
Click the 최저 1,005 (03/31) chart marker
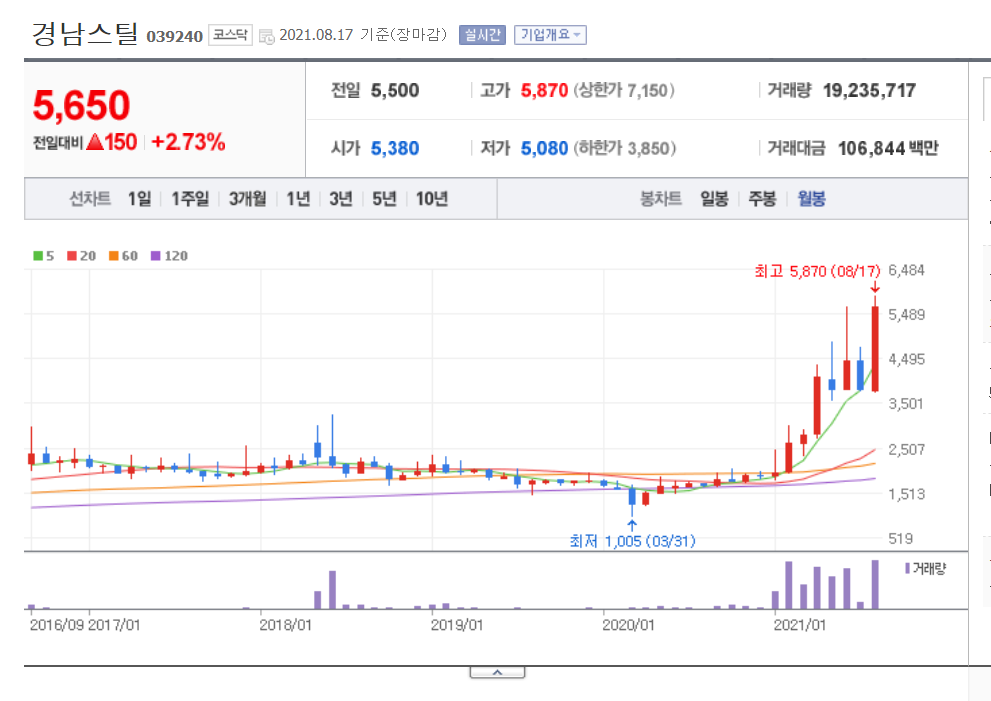coord(632,541)
